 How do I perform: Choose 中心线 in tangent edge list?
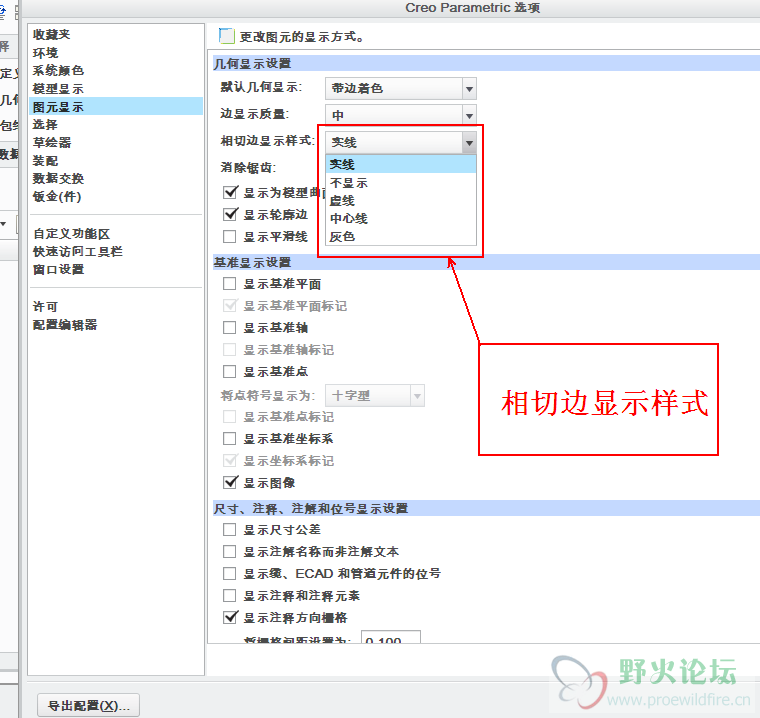[401, 218]
